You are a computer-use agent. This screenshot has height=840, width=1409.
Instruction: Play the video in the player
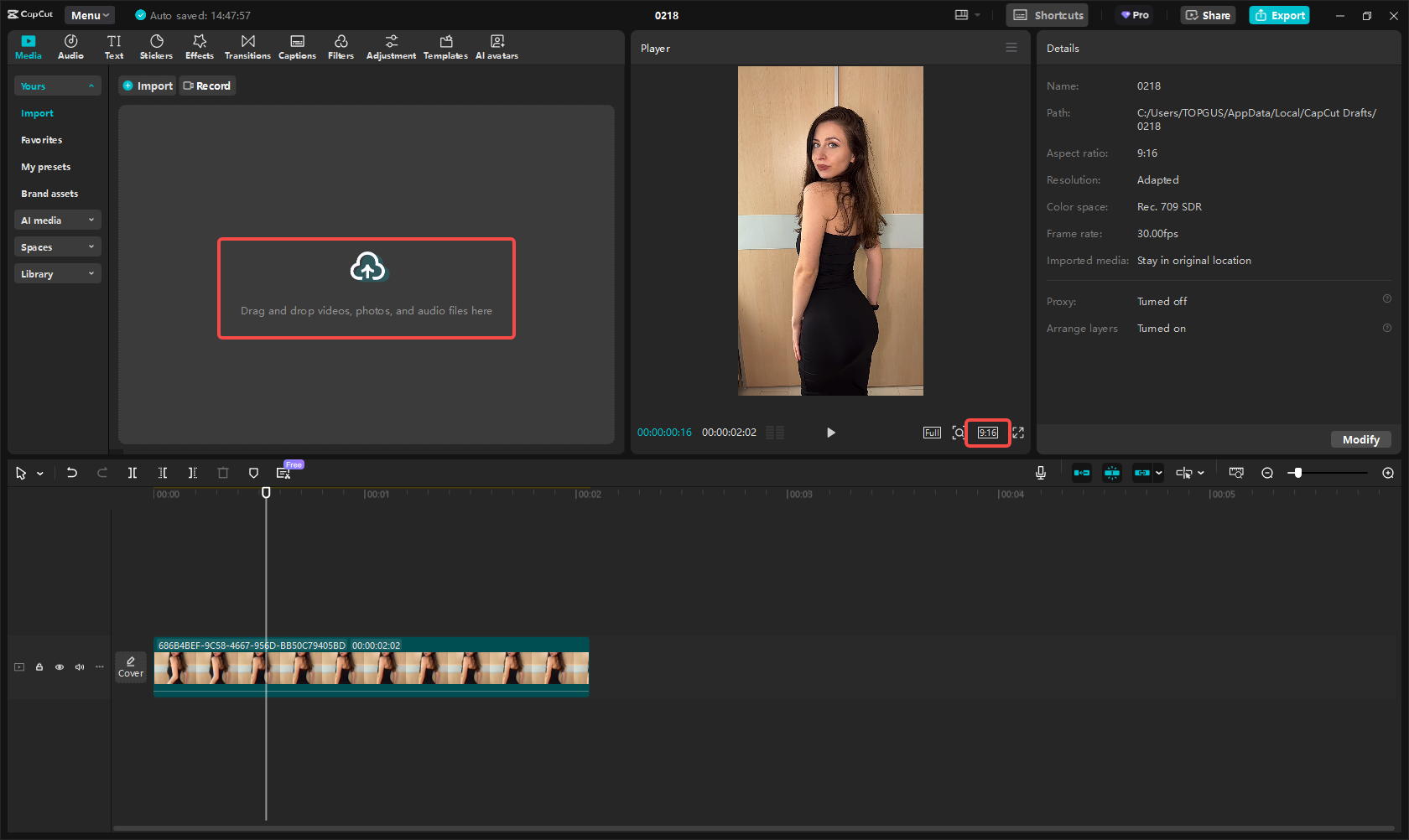tap(830, 433)
